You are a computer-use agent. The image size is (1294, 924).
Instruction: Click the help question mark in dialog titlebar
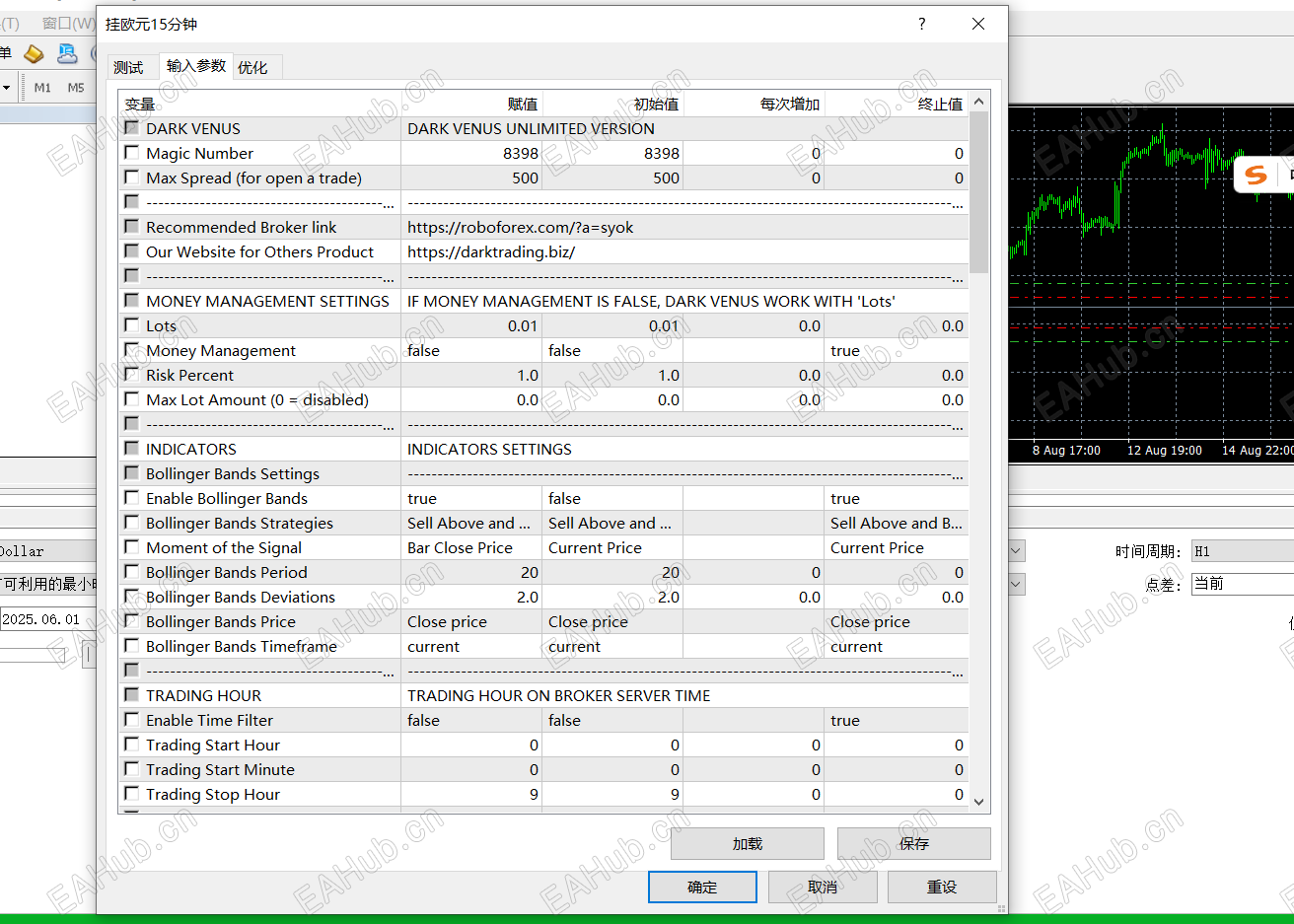(x=921, y=24)
